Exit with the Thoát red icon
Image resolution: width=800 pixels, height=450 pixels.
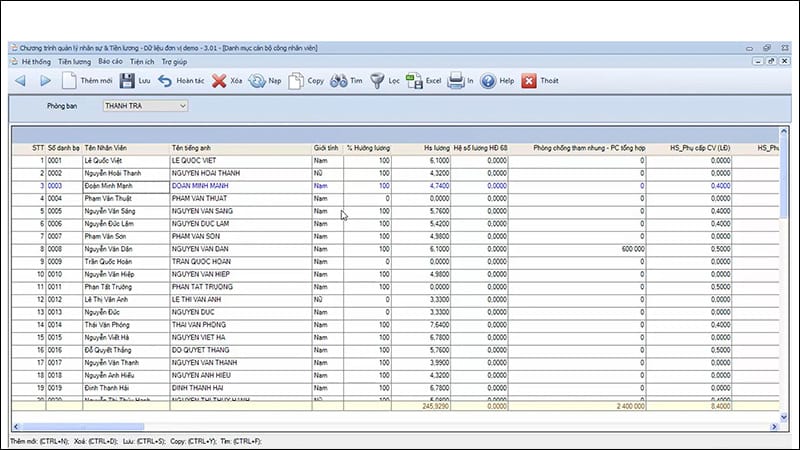529,81
